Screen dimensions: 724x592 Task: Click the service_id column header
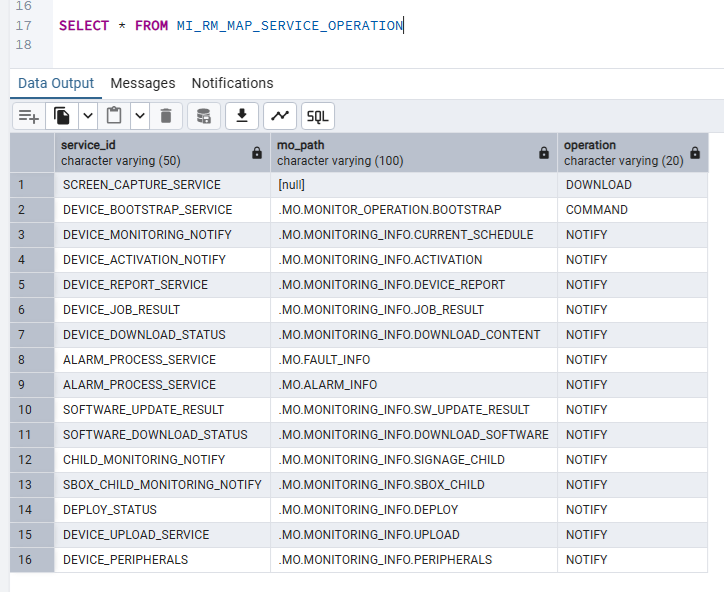tap(150, 152)
